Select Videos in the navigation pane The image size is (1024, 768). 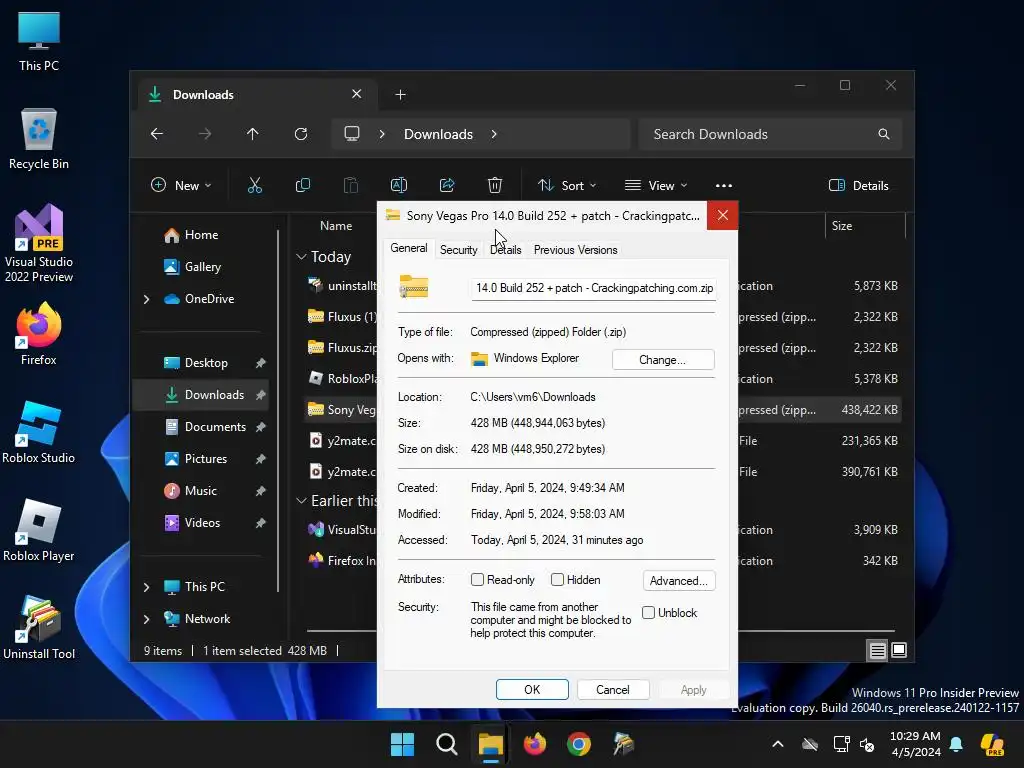click(x=202, y=523)
